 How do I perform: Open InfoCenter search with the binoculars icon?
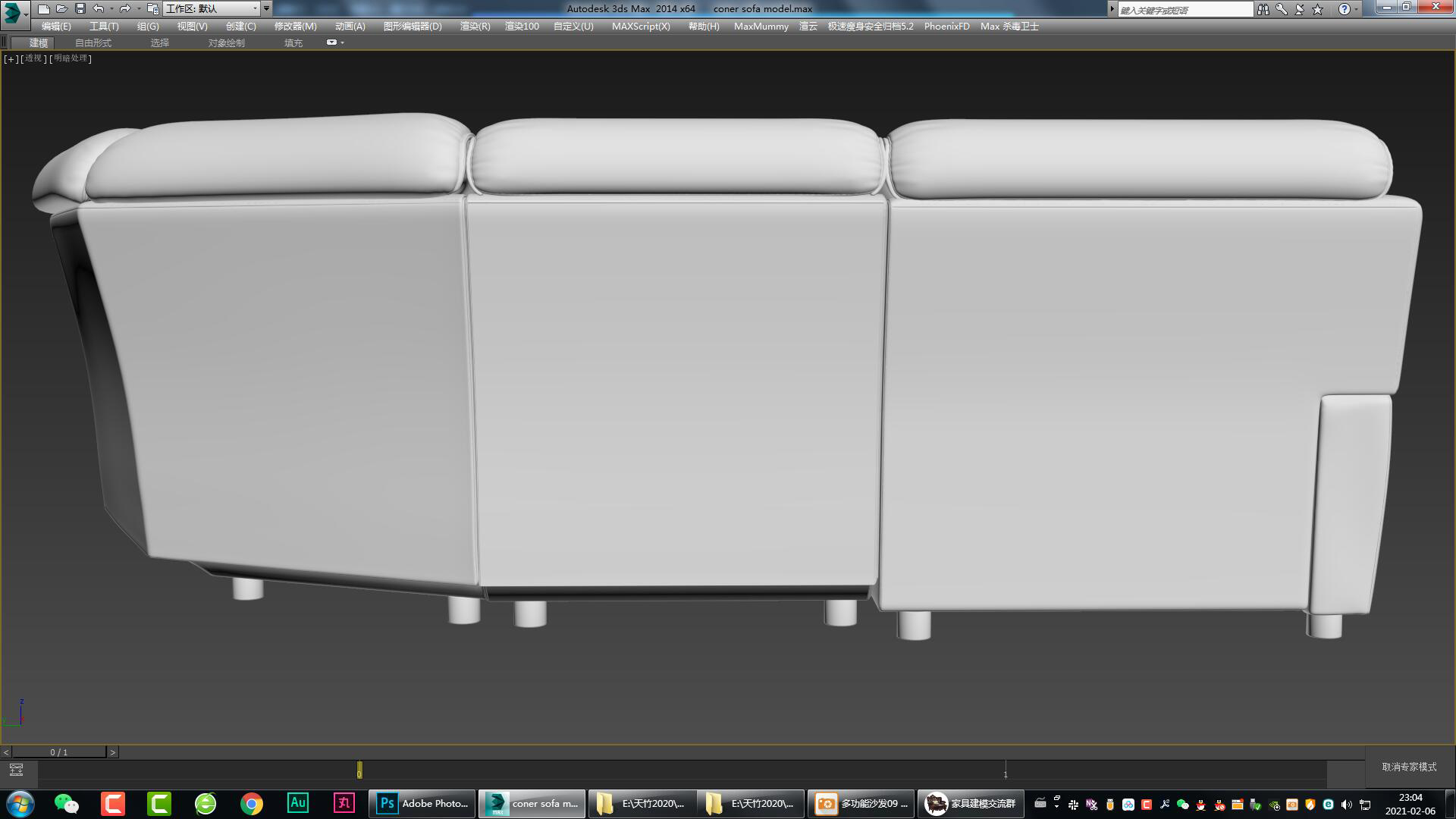[x=1263, y=8]
